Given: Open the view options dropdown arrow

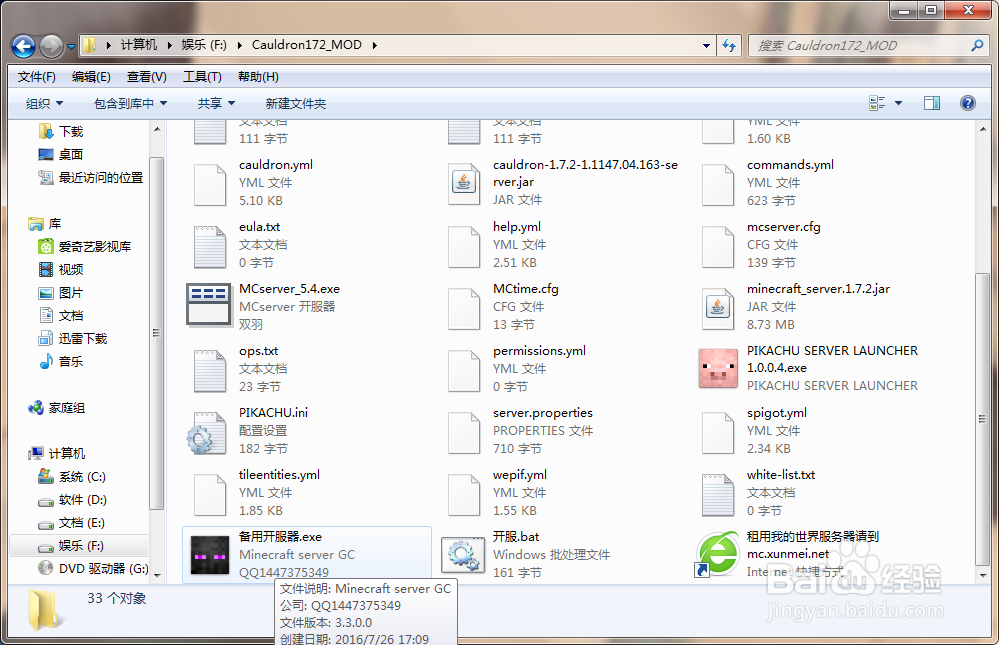Looking at the screenshot, I should [x=898, y=103].
